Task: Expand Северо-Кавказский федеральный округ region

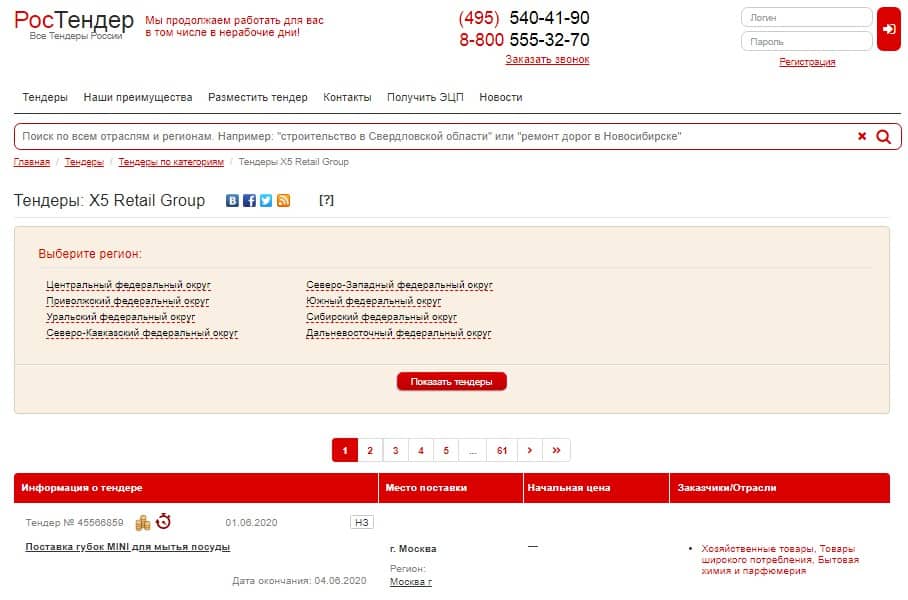Action: [x=142, y=333]
